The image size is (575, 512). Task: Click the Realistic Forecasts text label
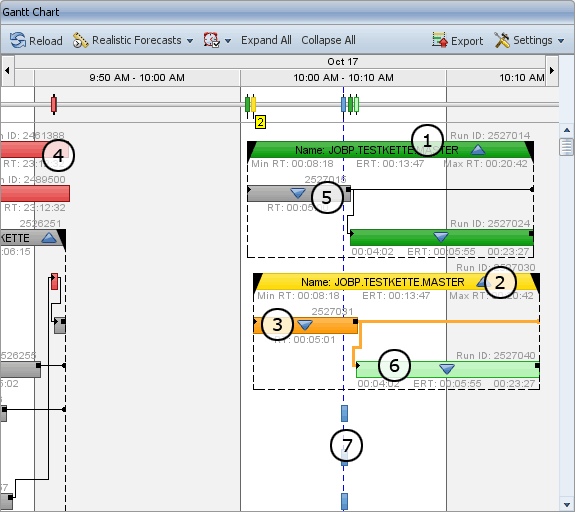point(137,40)
